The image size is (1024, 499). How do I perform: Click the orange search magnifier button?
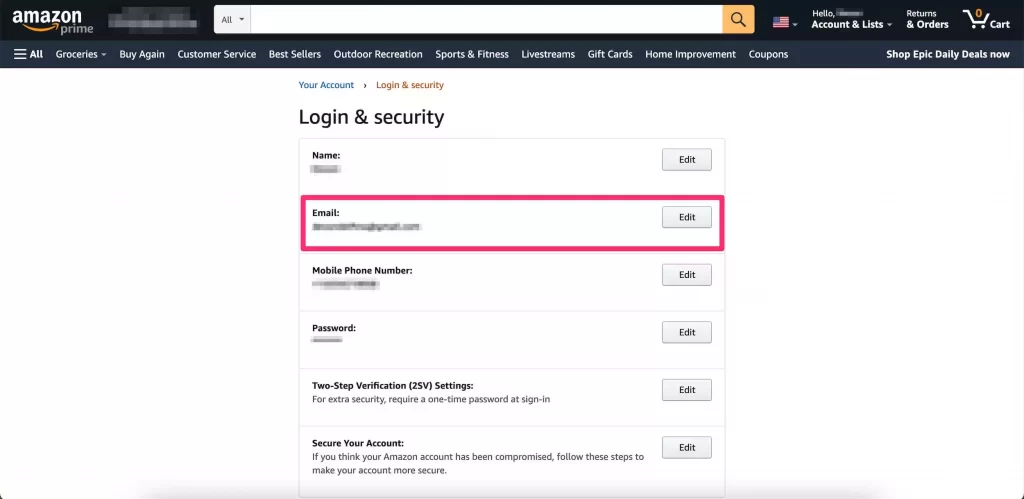(x=738, y=19)
